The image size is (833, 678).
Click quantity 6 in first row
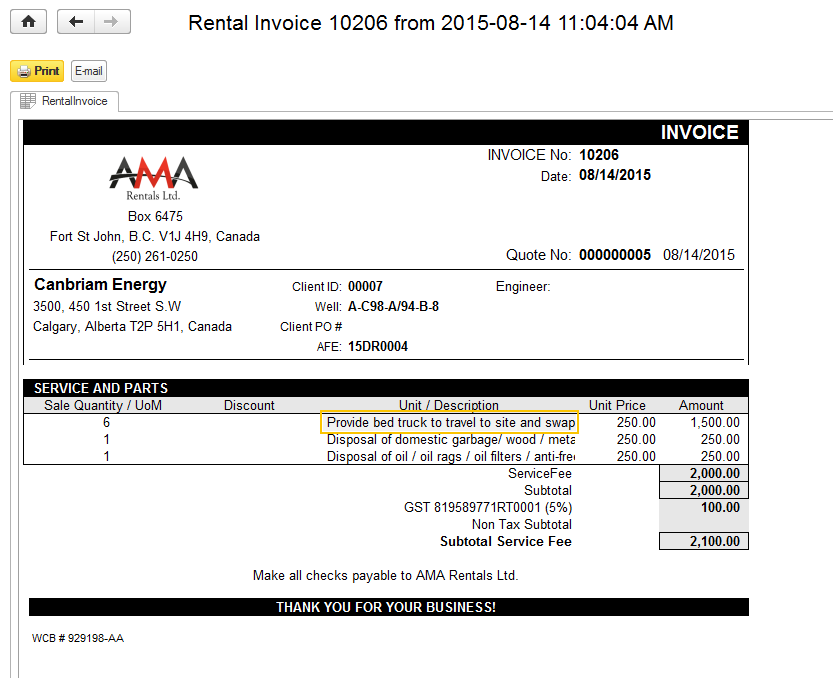point(106,422)
